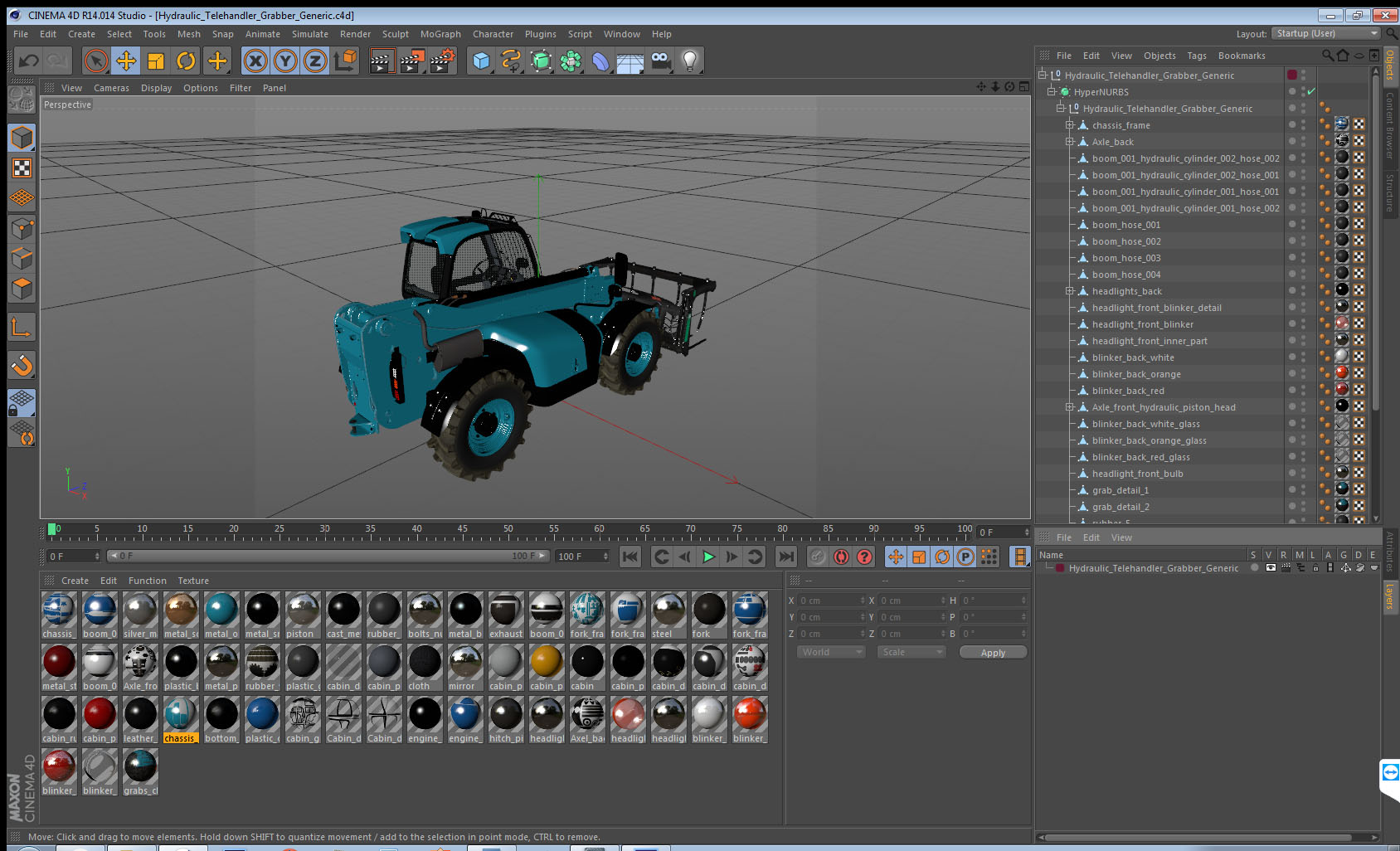Screen dimensions: 1400x851
Task: Go to end of animation
Action: (x=786, y=557)
